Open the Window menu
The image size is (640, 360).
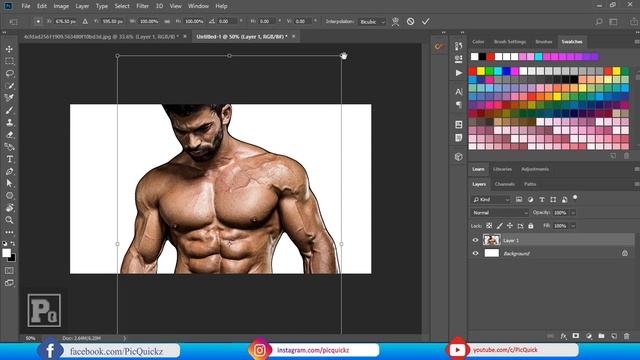(x=198, y=6)
